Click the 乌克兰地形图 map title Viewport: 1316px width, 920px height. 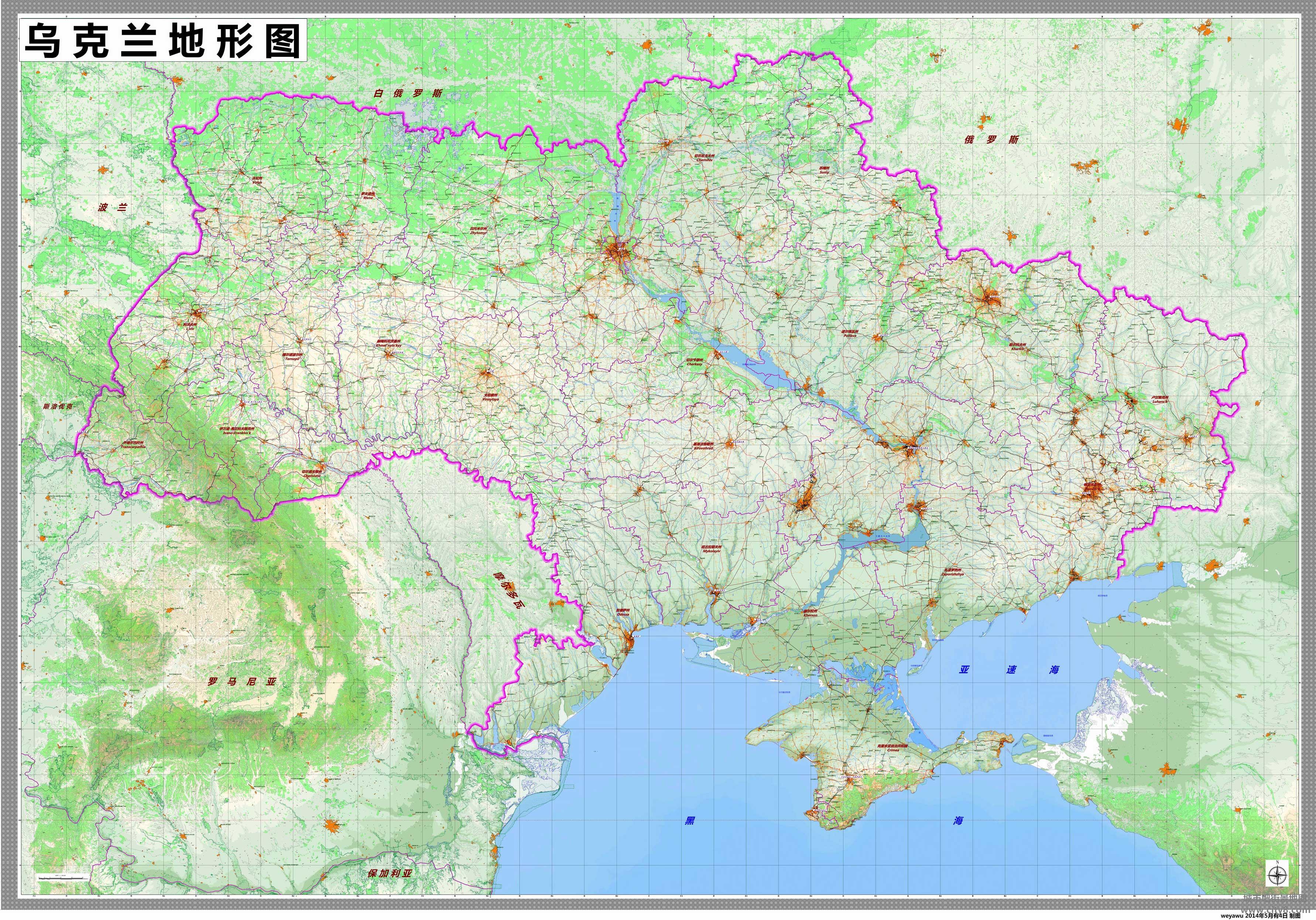pos(163,41)
